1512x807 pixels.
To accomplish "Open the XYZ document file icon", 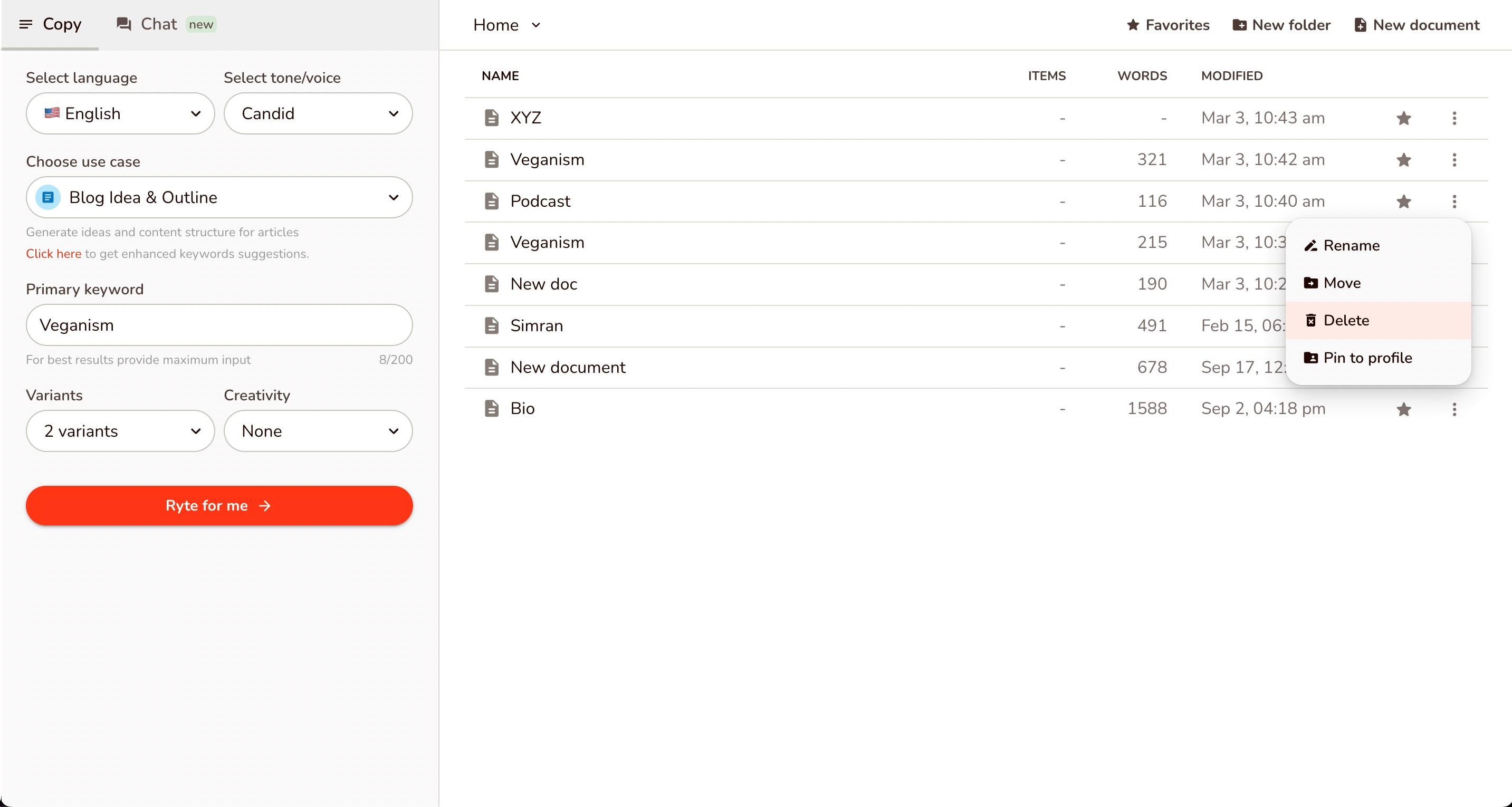I will click(x=491, y=118).
